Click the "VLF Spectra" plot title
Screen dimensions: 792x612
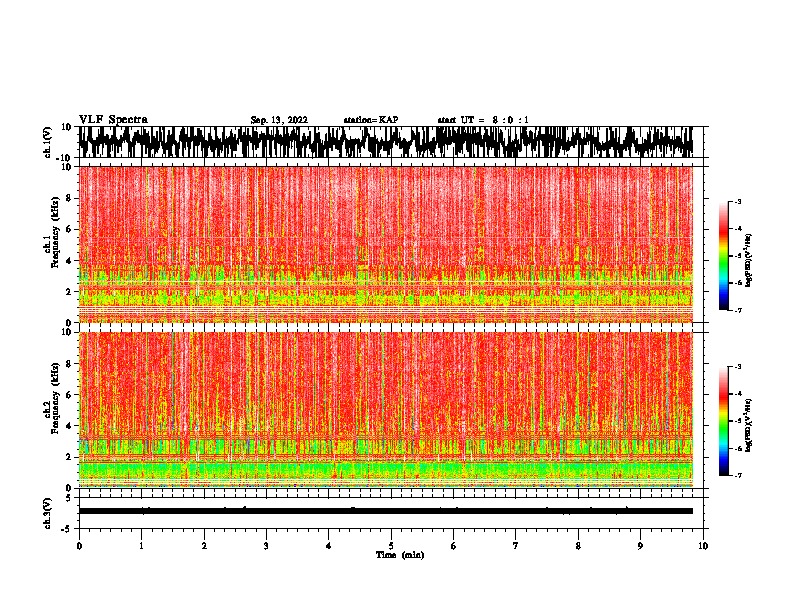tap(113, 120)
